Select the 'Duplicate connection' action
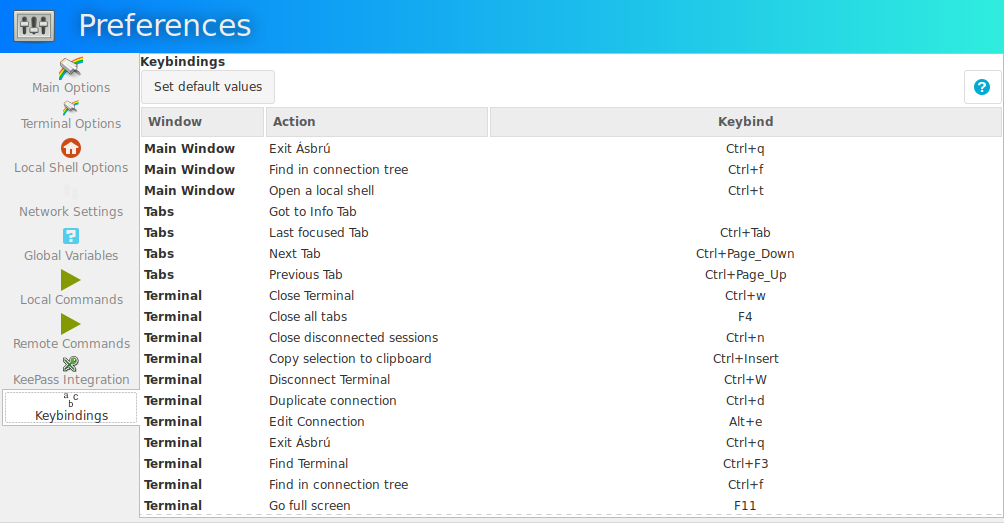 [x=332, y=401]
